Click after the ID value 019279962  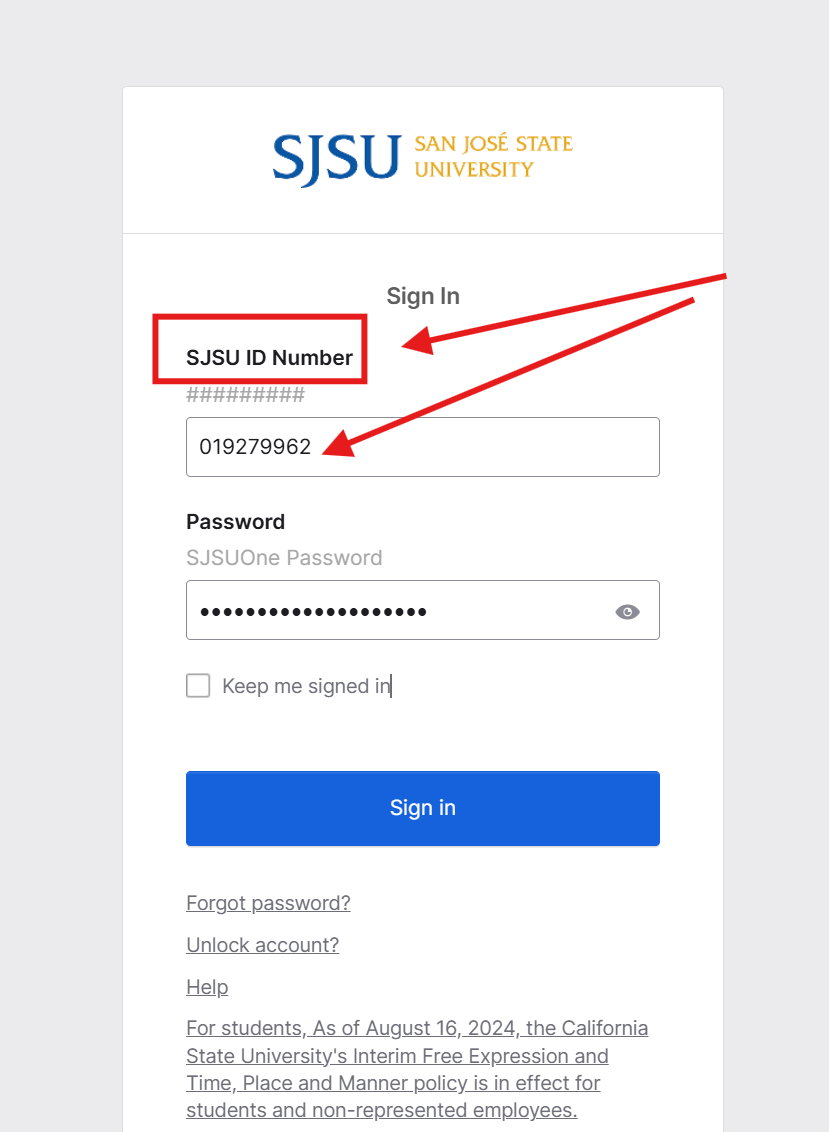[318, 447]
